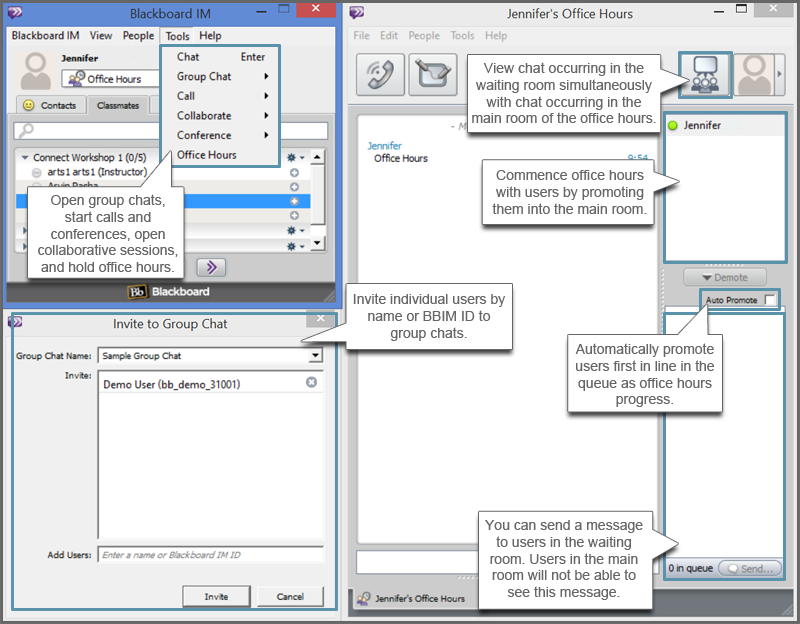This screenshot has width=800, height=624.
Task: Open Group Chat Name dropdown
Action: 316,355
